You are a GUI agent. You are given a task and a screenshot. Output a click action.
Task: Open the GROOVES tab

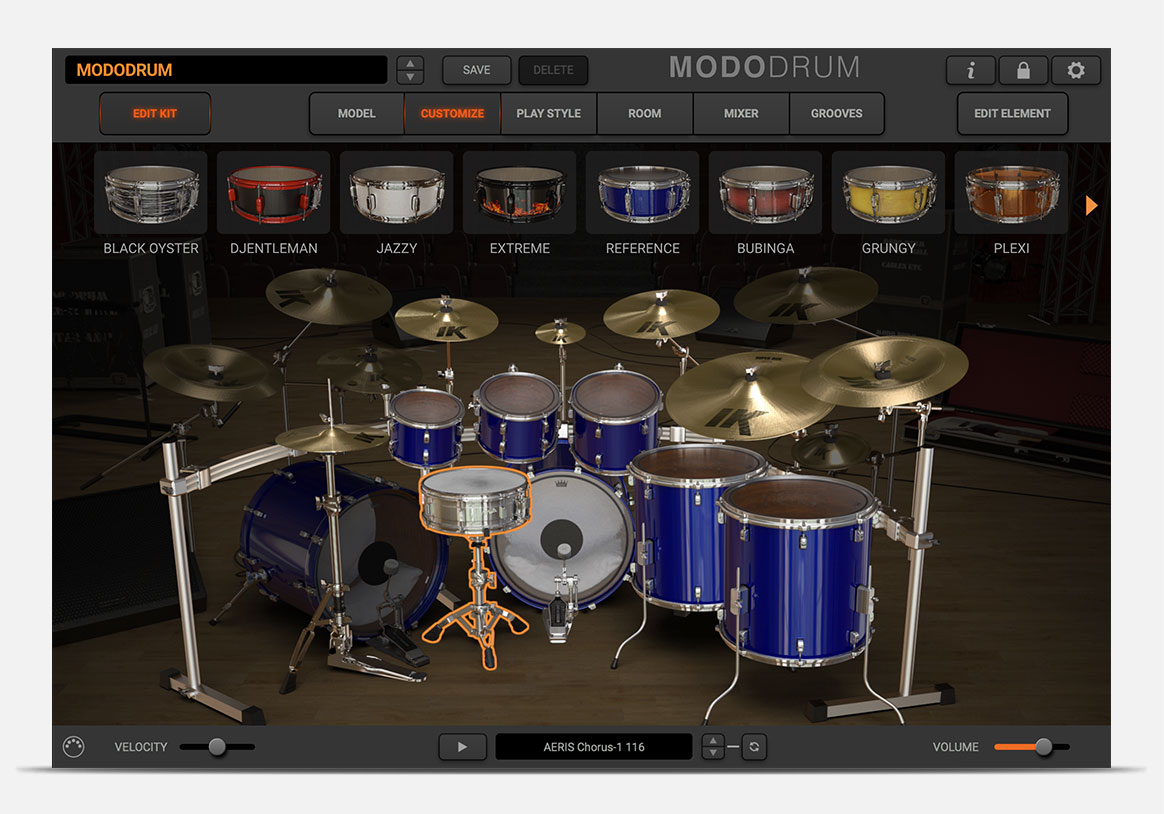(x=837, y=113)
